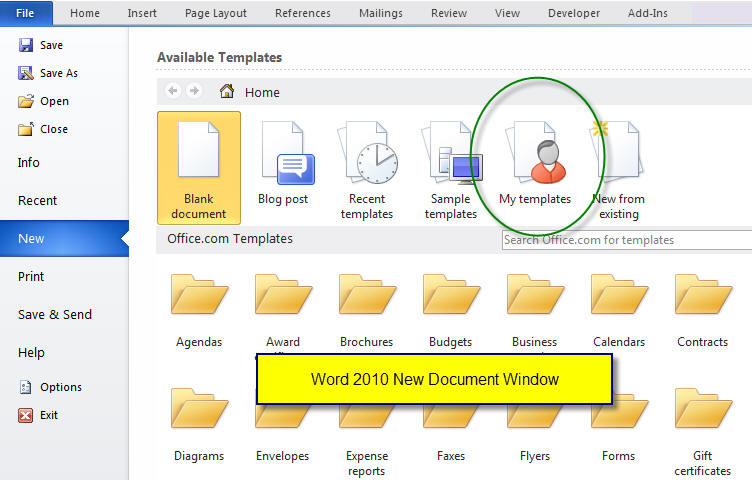Click Home text in the templates breadcrumb
The height and width of the screenshot is (480, 752).
click(262, 92)
